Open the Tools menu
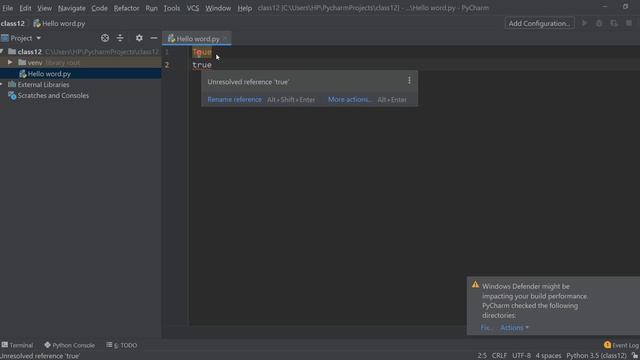Viewport: 640px width, 360px height. coord(171,8)
